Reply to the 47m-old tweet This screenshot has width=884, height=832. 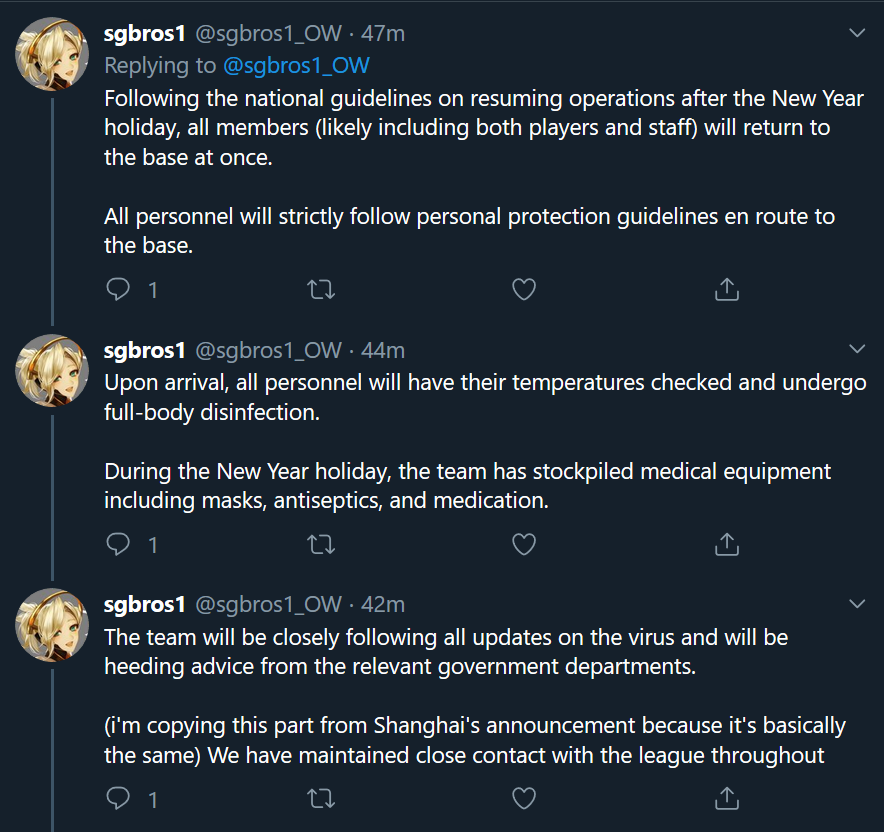[x=119, y=290]
